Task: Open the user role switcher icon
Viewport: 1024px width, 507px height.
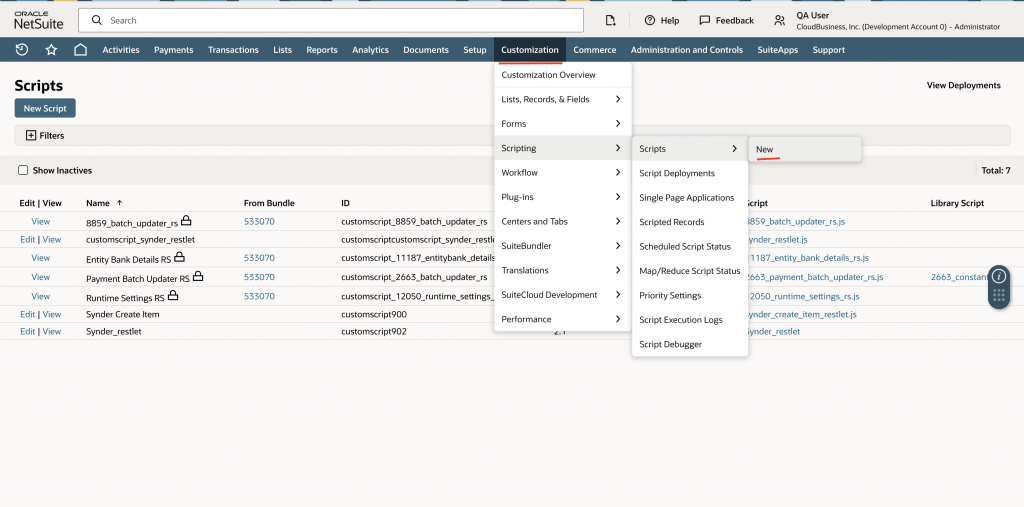Action: click(780, 20)
